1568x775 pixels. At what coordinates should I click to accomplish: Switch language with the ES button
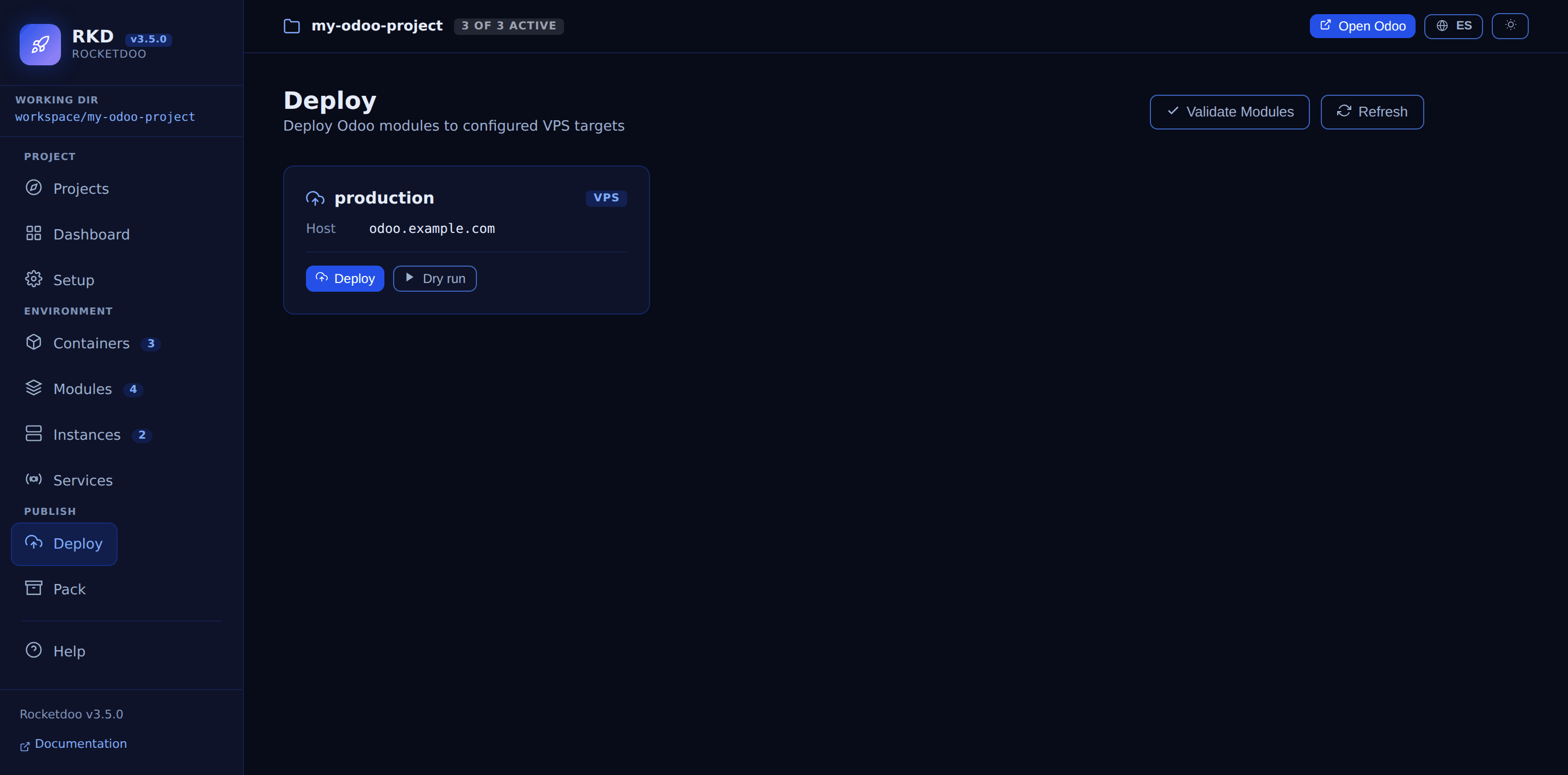(1454, 26)
